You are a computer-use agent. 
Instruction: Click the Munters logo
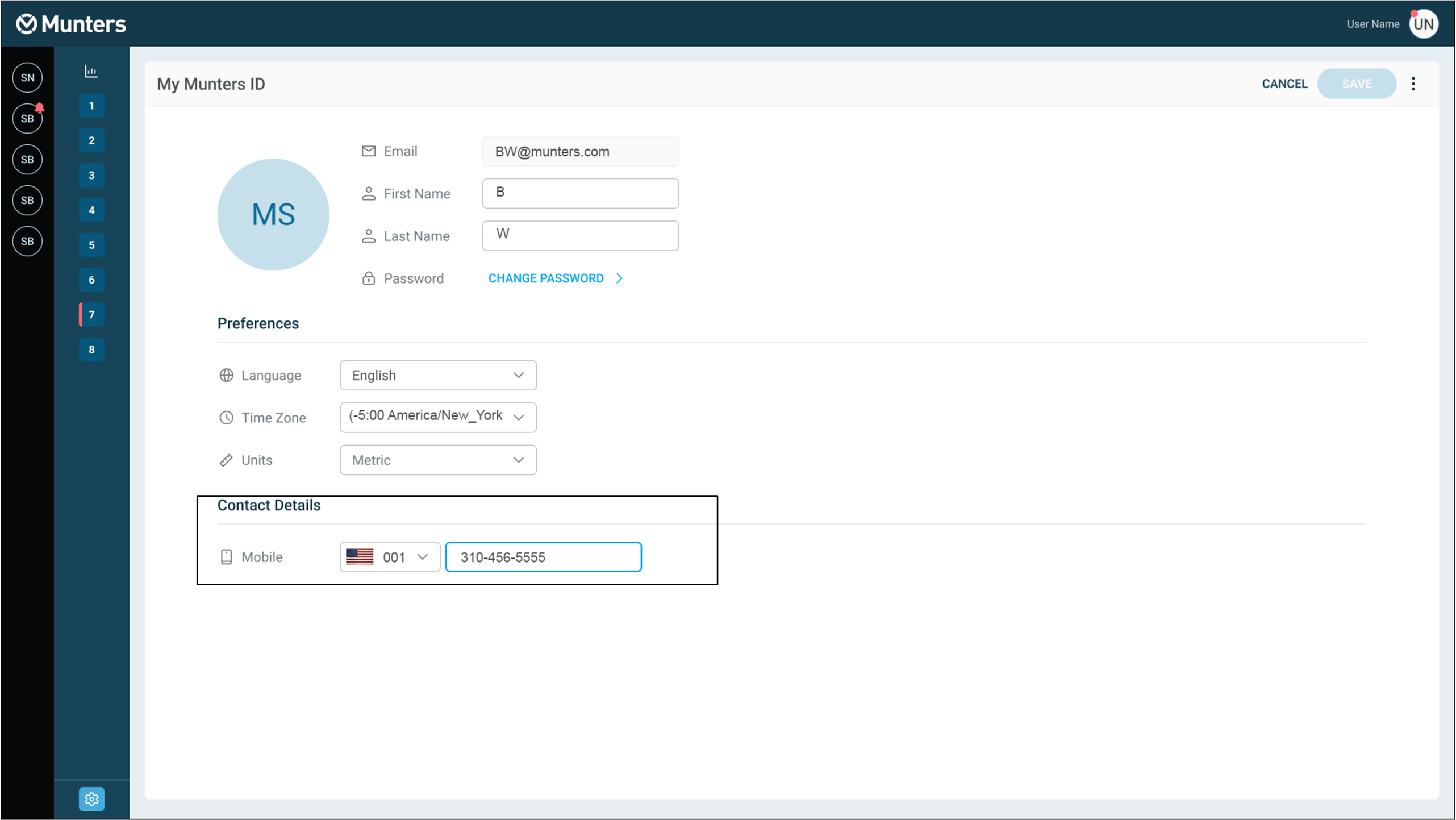(x=71, y=24)
